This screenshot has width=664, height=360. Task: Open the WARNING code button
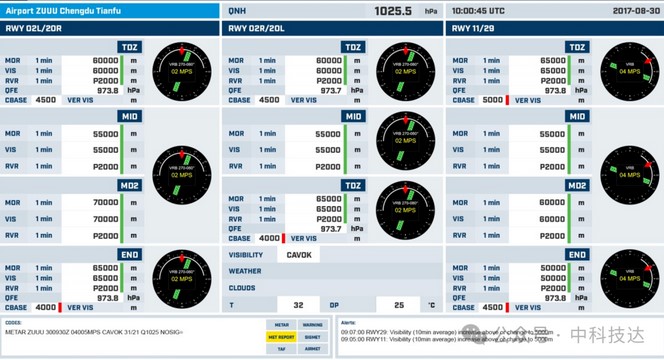(312, 325)
